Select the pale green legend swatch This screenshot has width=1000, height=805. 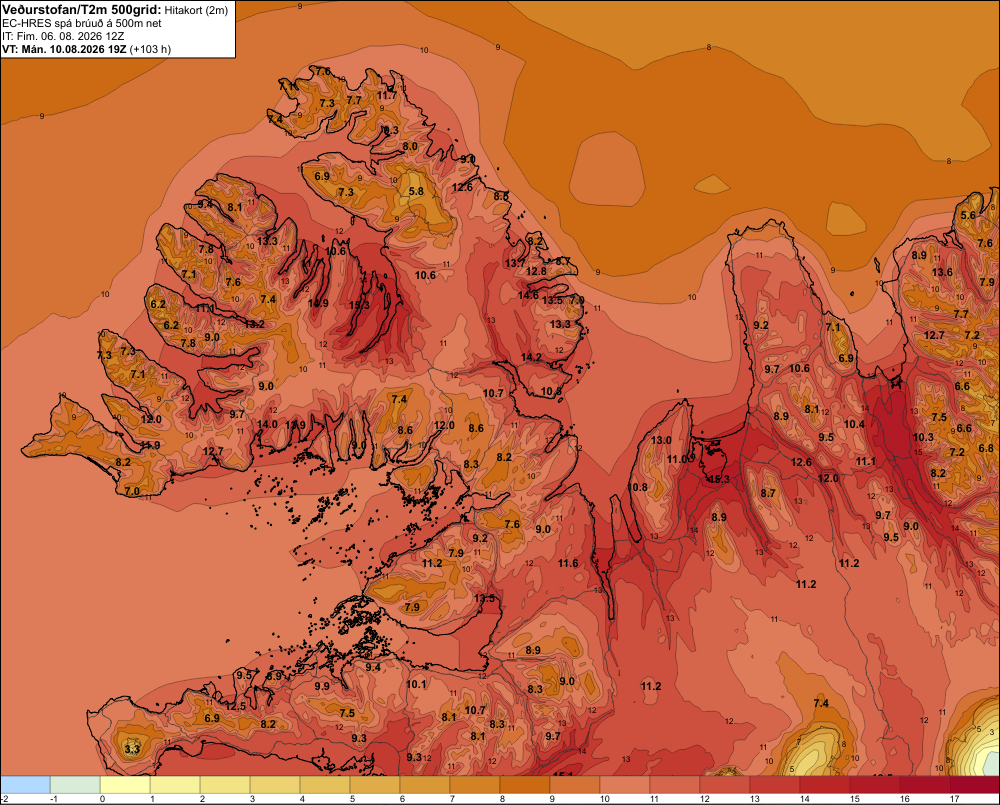pyautogui.click(x=75, y=784)
